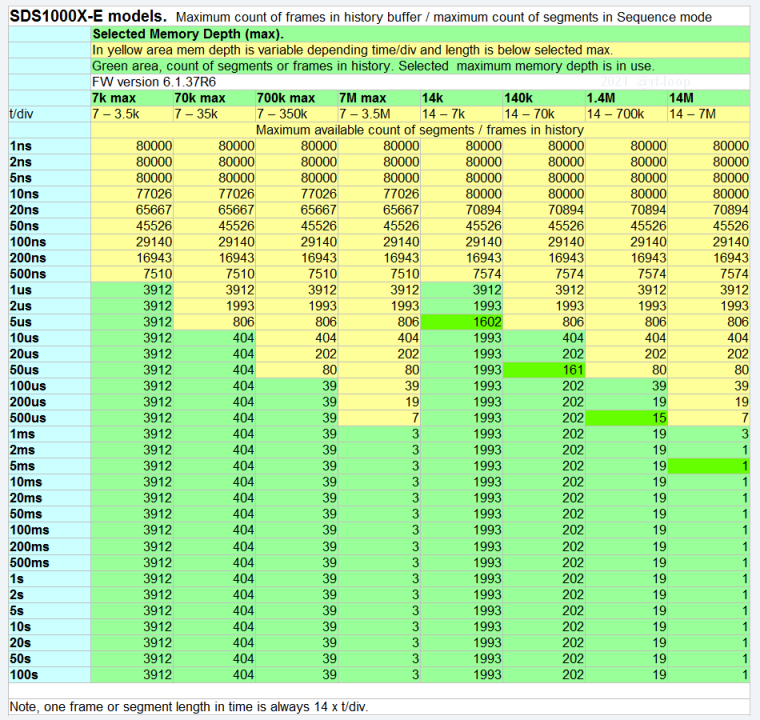The height and width of the screenshot is (720, 760).
Task: Select the 'Selected Memory Depth (max).' header cell
Action: coord(420,34)
